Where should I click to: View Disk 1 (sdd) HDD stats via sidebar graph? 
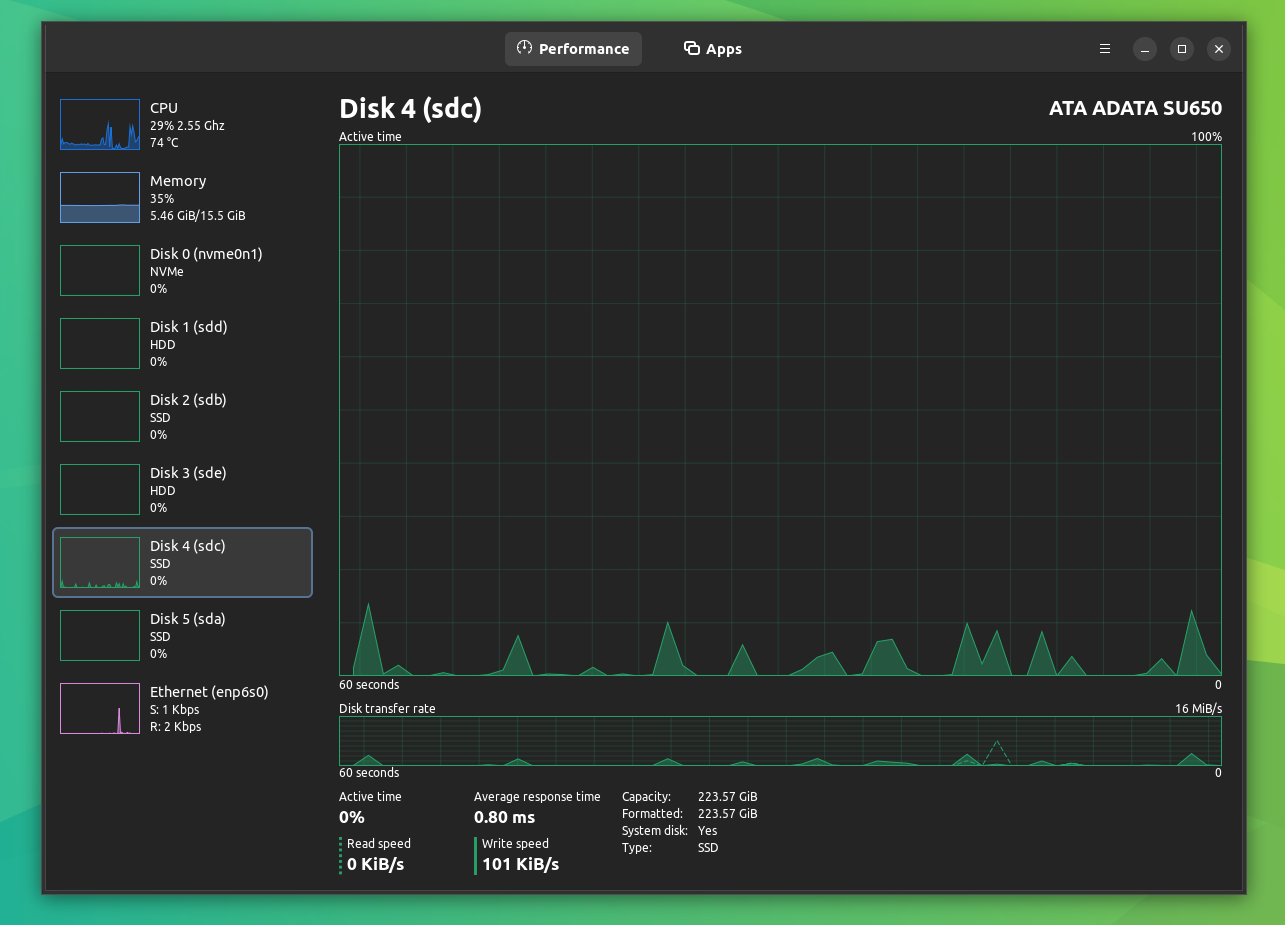(99, 343)
